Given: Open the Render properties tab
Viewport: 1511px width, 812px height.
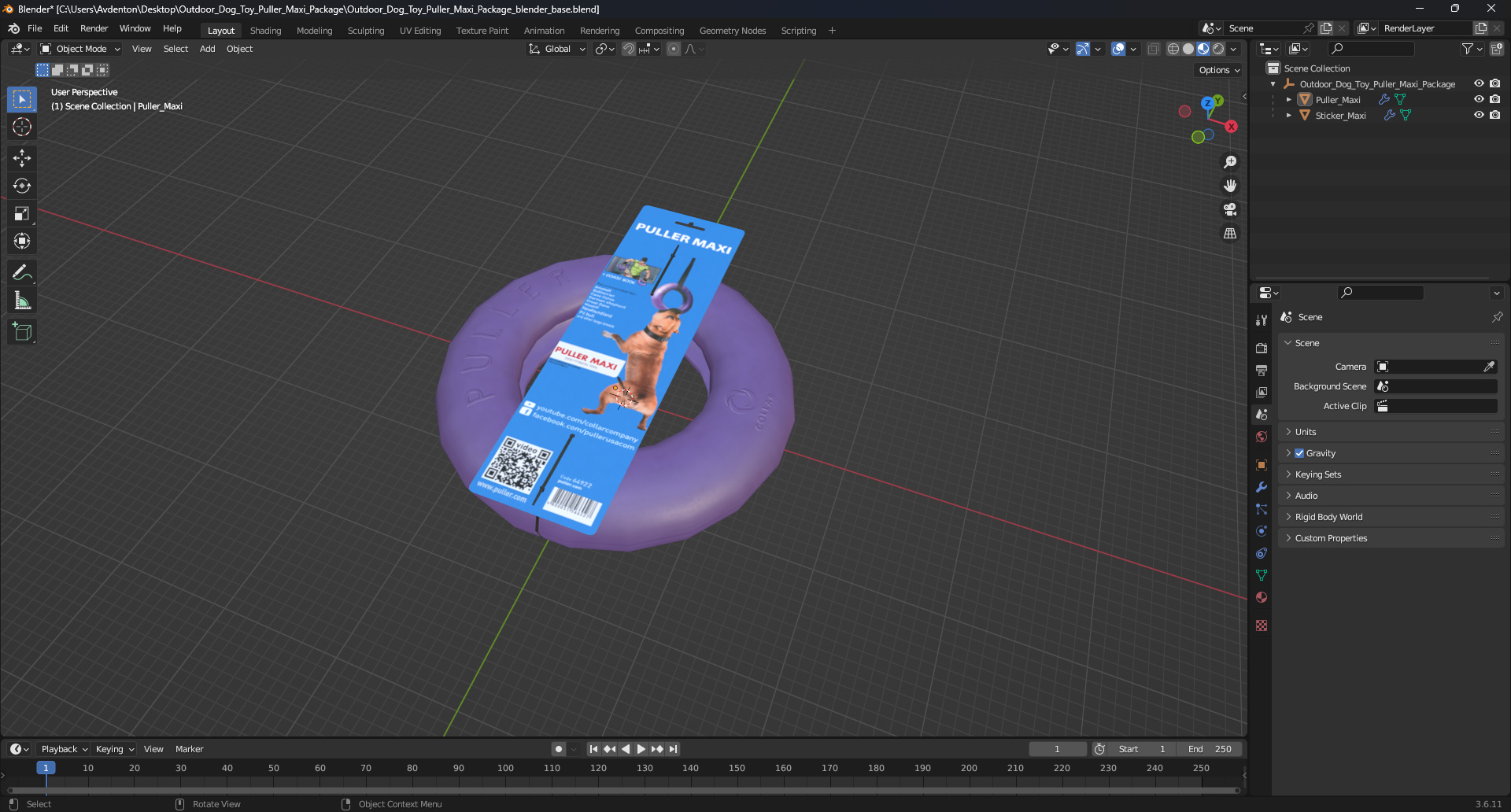Looking at the screenshot, I should pos(1262,348).
